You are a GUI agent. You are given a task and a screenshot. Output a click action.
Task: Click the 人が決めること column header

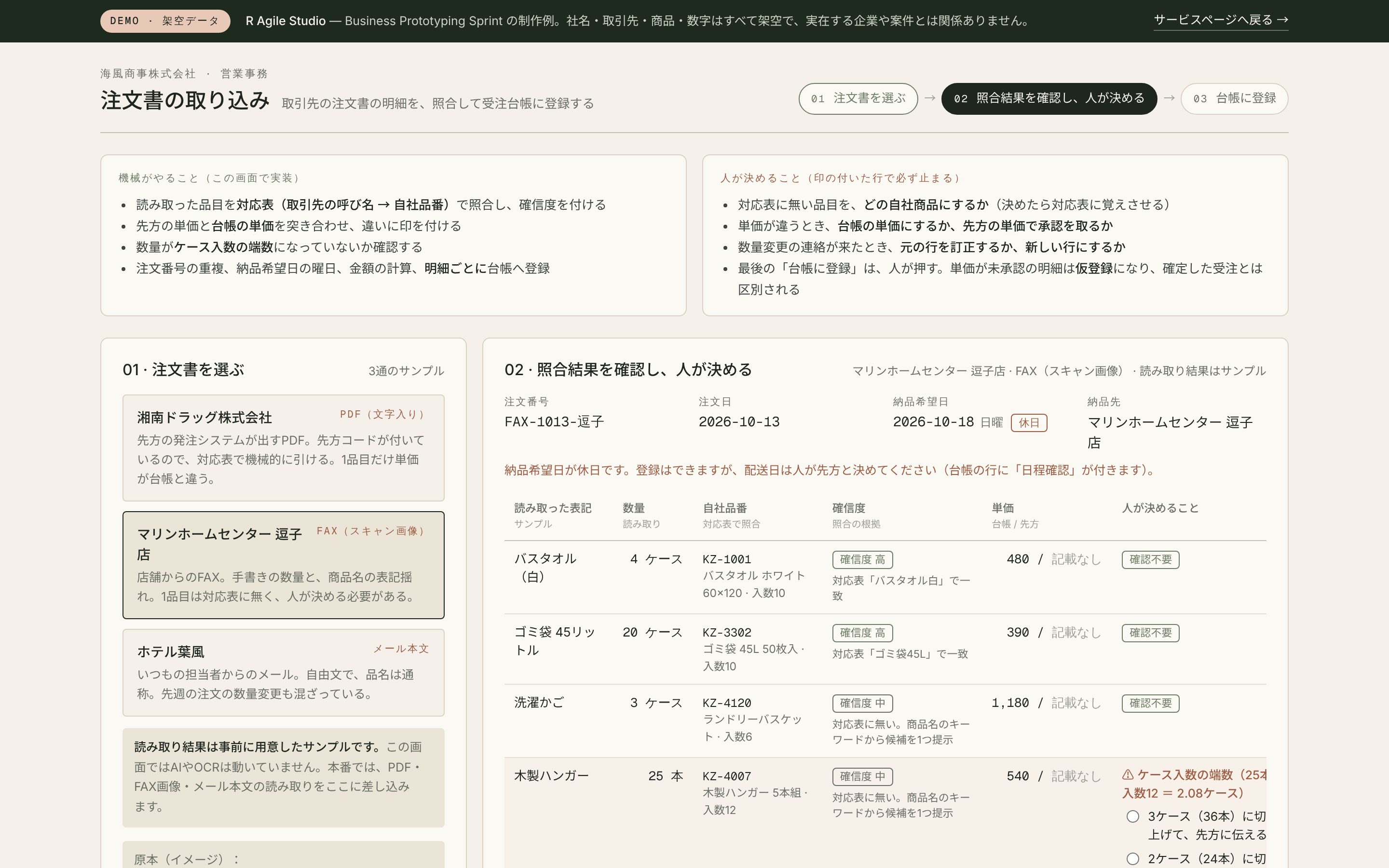pos(1160,508)
